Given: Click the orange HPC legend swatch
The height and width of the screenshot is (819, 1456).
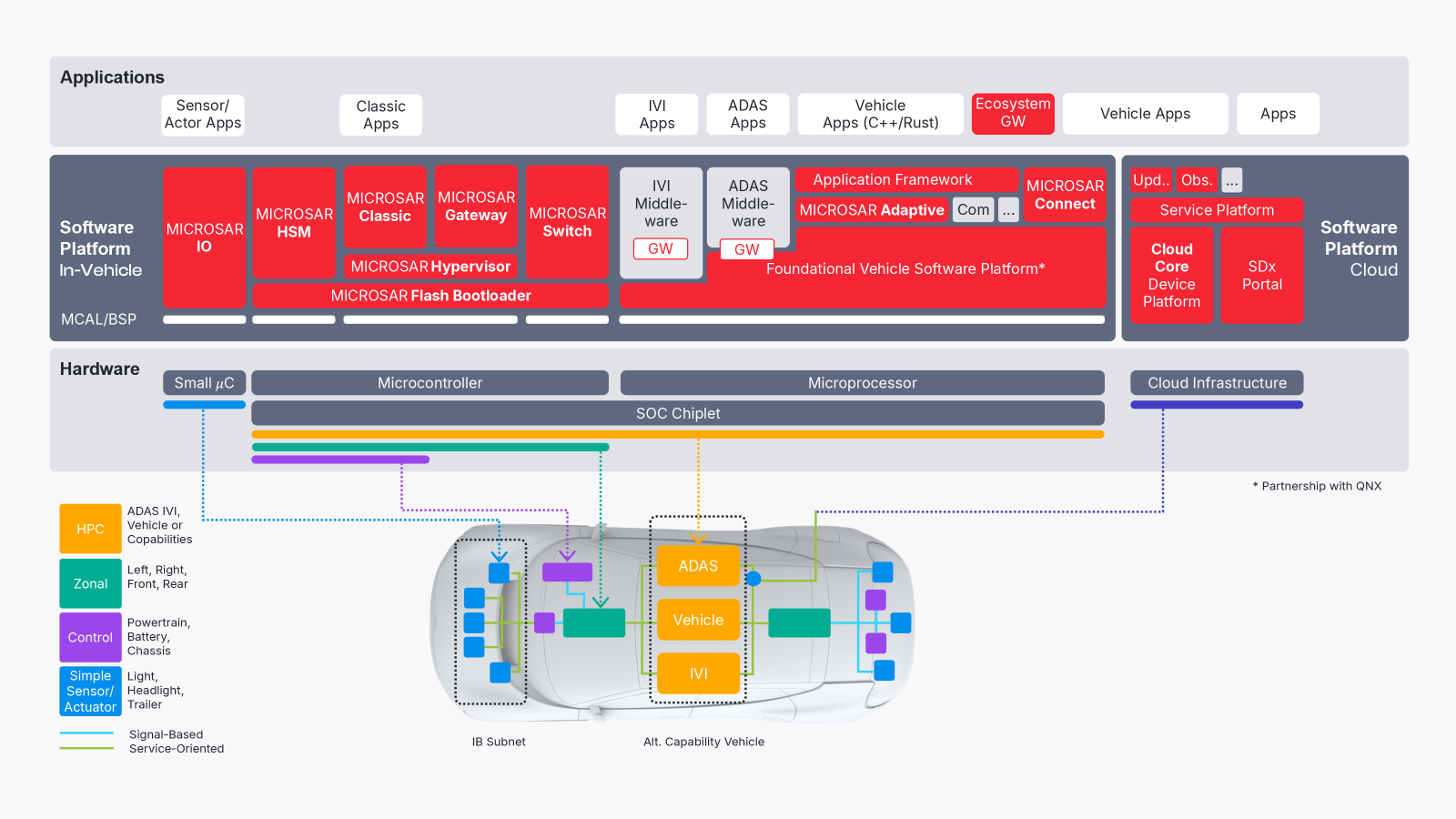Looking at the screenshot, I should point(90,529).
